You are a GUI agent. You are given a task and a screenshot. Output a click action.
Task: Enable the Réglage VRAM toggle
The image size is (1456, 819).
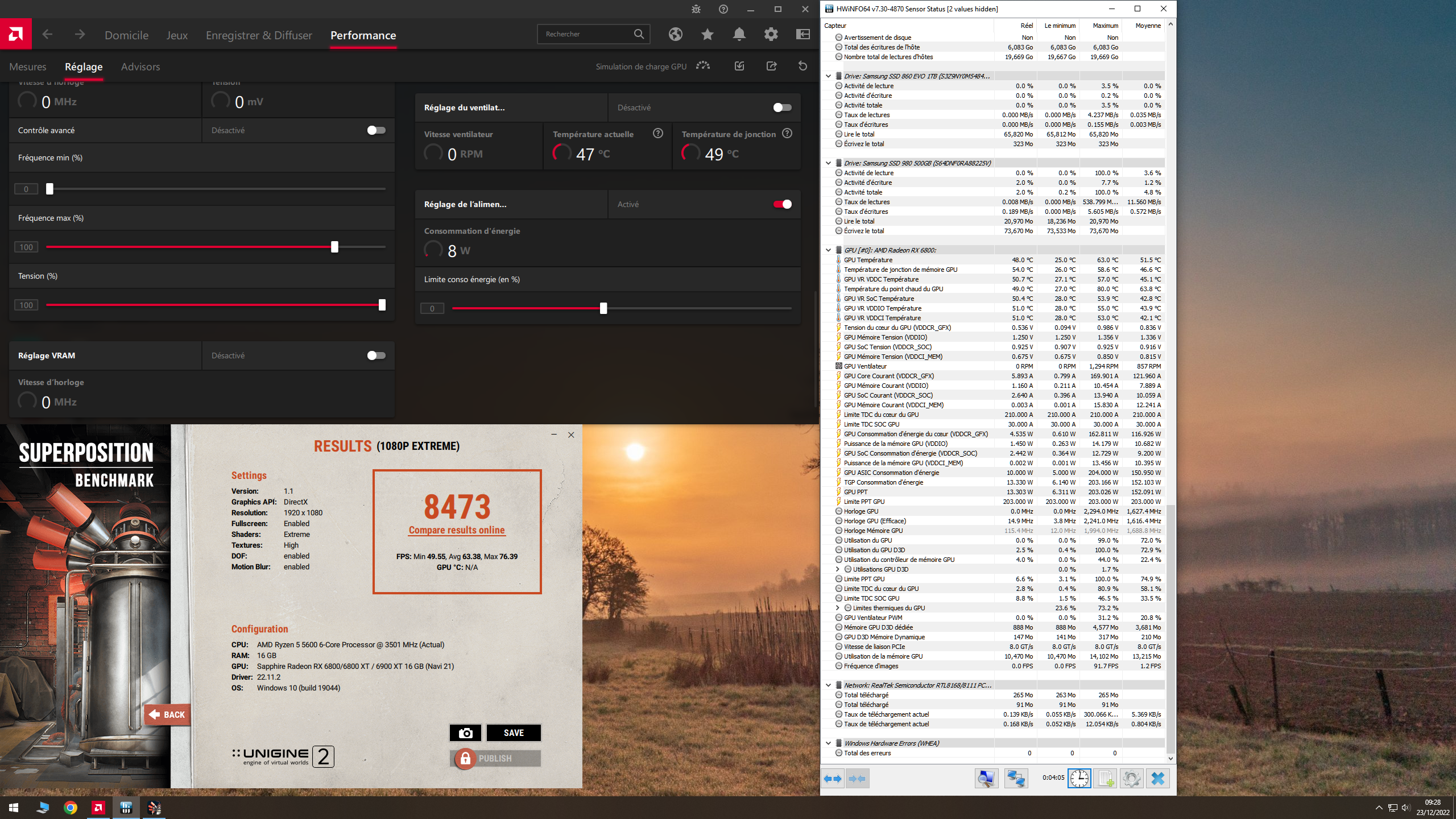tap(376, 355)
